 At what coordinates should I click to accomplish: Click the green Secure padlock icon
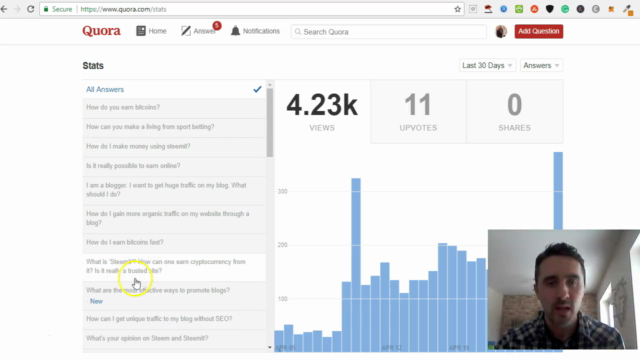click(x=46, y=9)
